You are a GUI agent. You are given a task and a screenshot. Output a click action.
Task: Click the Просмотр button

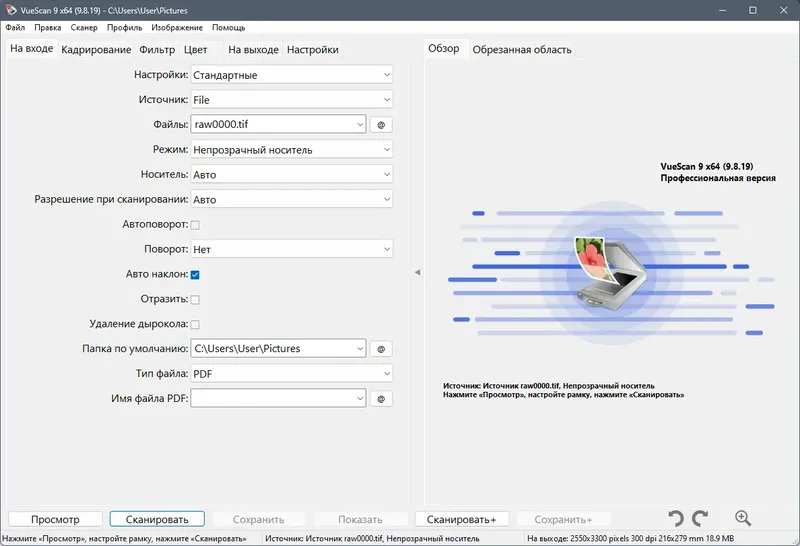[55, 519]
